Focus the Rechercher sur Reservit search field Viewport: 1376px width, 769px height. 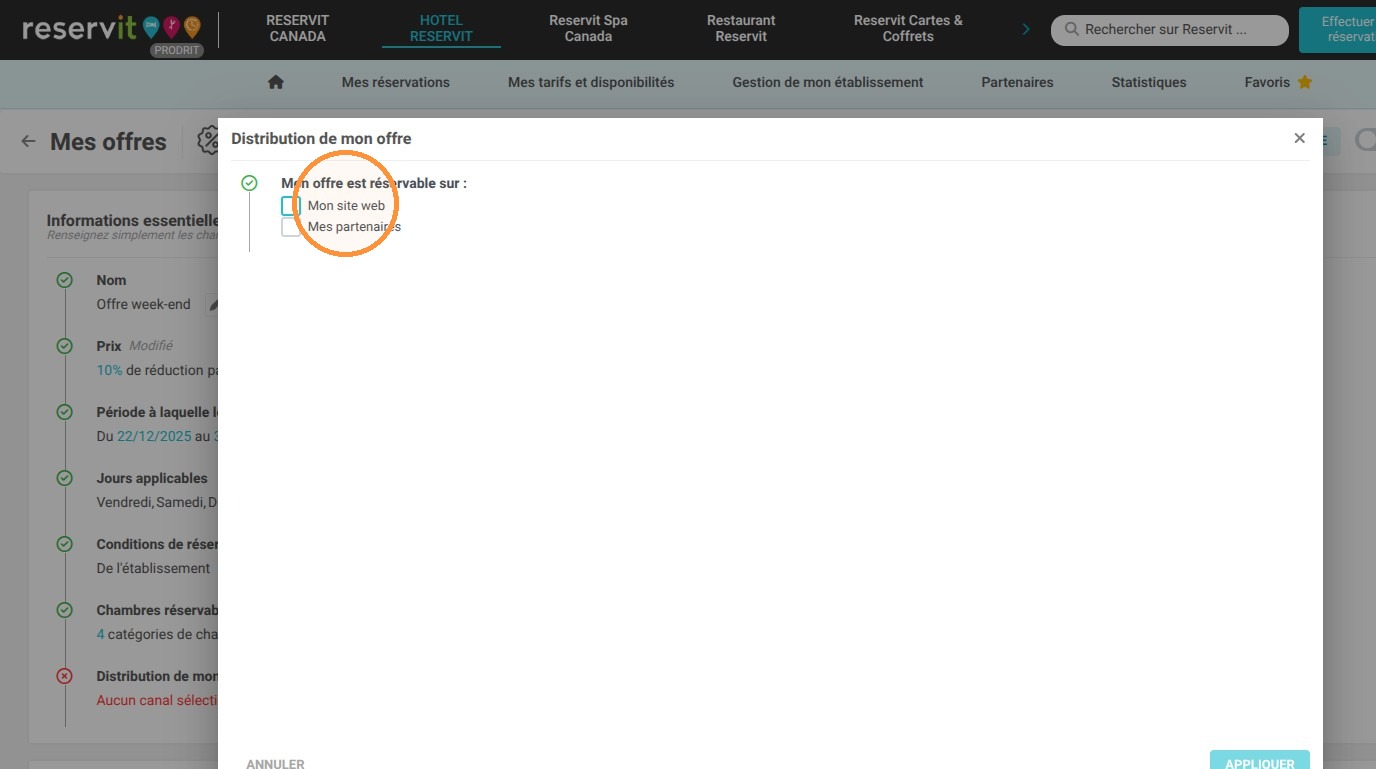click(1170, 30)
